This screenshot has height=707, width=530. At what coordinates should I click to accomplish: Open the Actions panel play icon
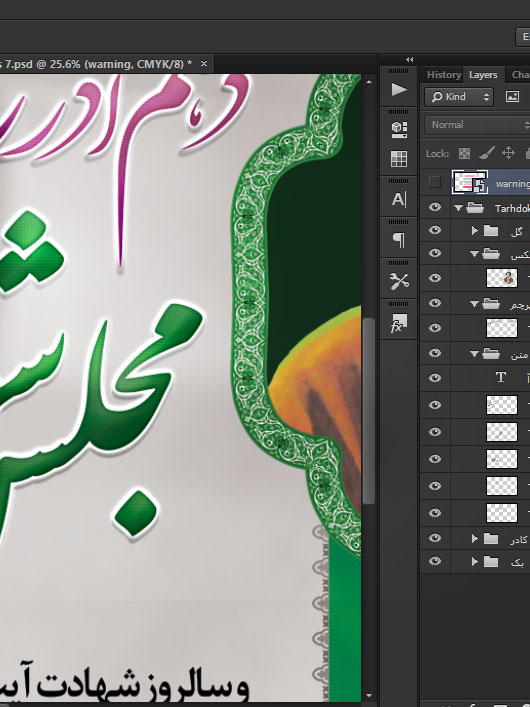click(x=399, y=89)
